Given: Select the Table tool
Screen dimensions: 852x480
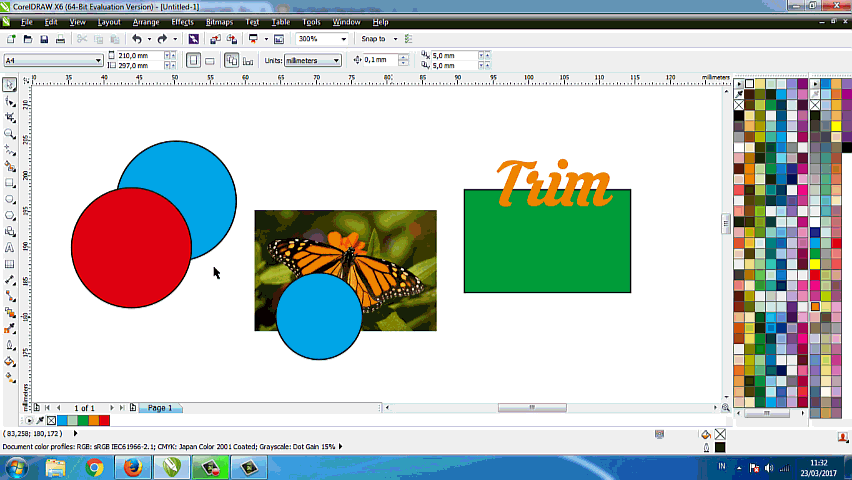Looking at the screenshot, I should pos(10,264).
